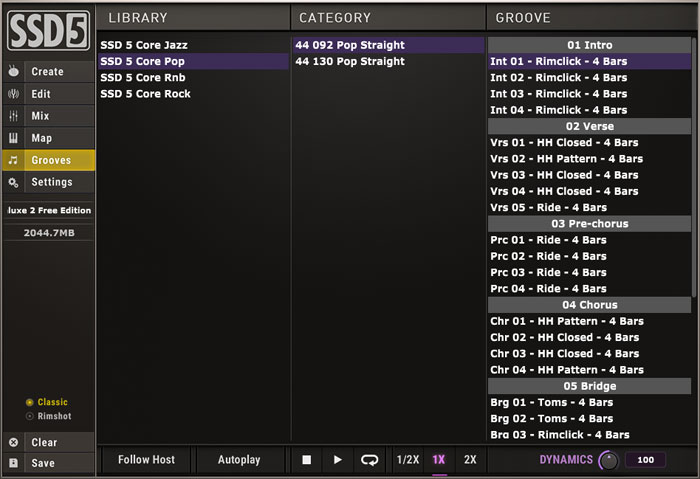Open the Edit page

point(49,94)
